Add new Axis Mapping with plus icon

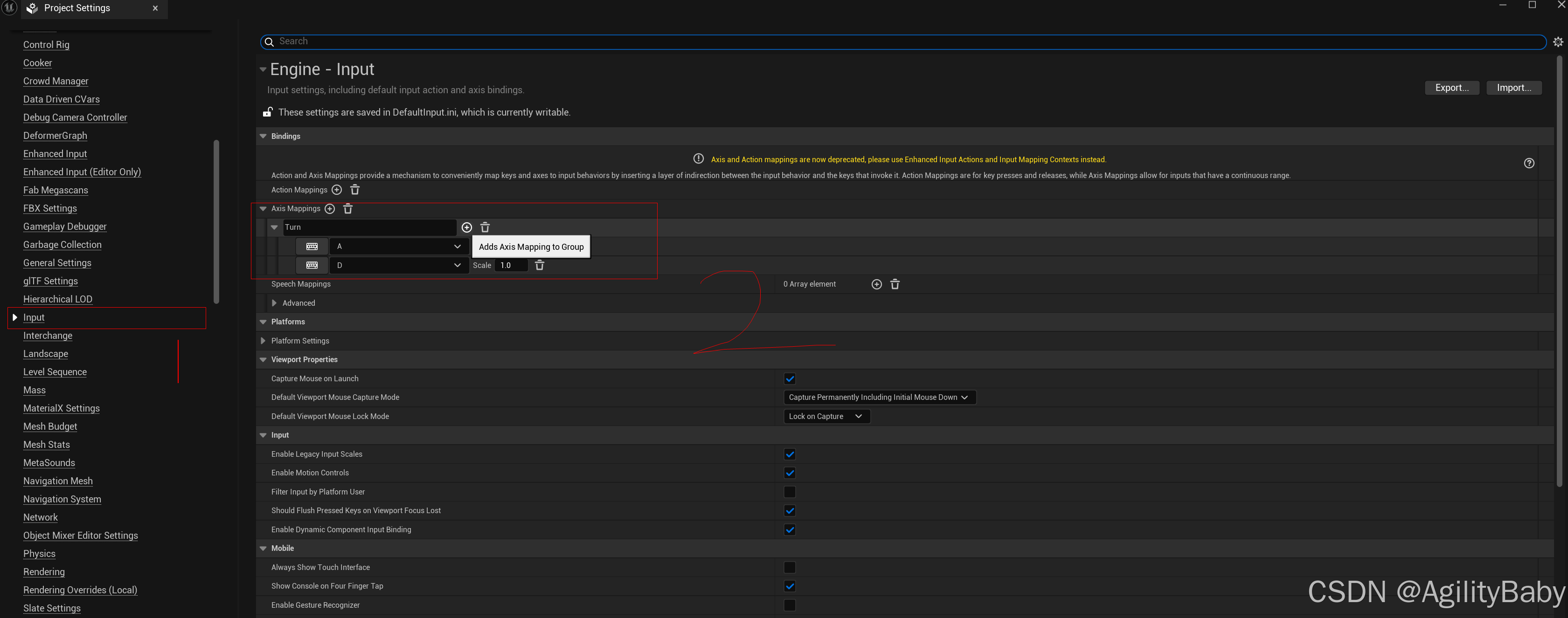(330, 209)
